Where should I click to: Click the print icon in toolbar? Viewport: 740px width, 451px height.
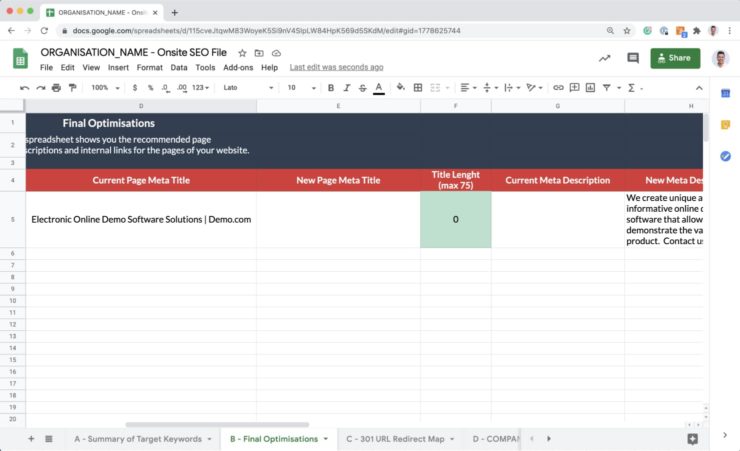(56, 88)
